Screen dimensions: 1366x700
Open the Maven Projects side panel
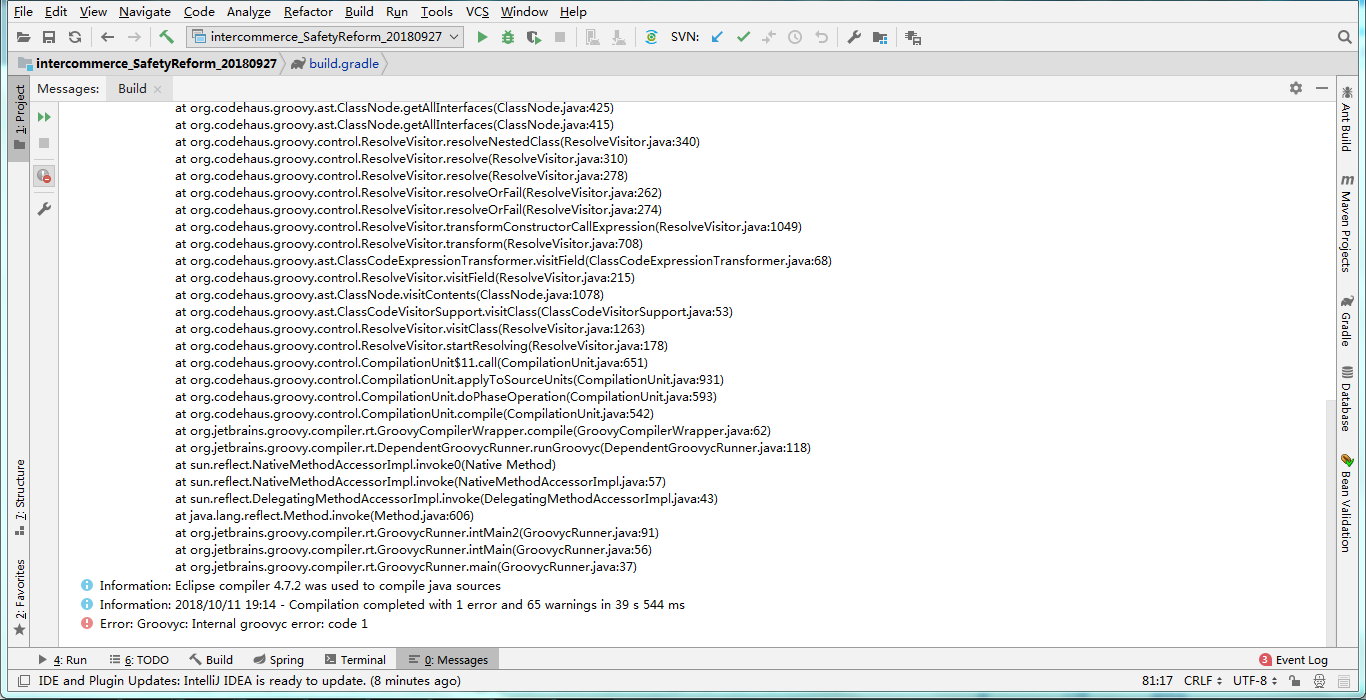[x=1346, y=223]
